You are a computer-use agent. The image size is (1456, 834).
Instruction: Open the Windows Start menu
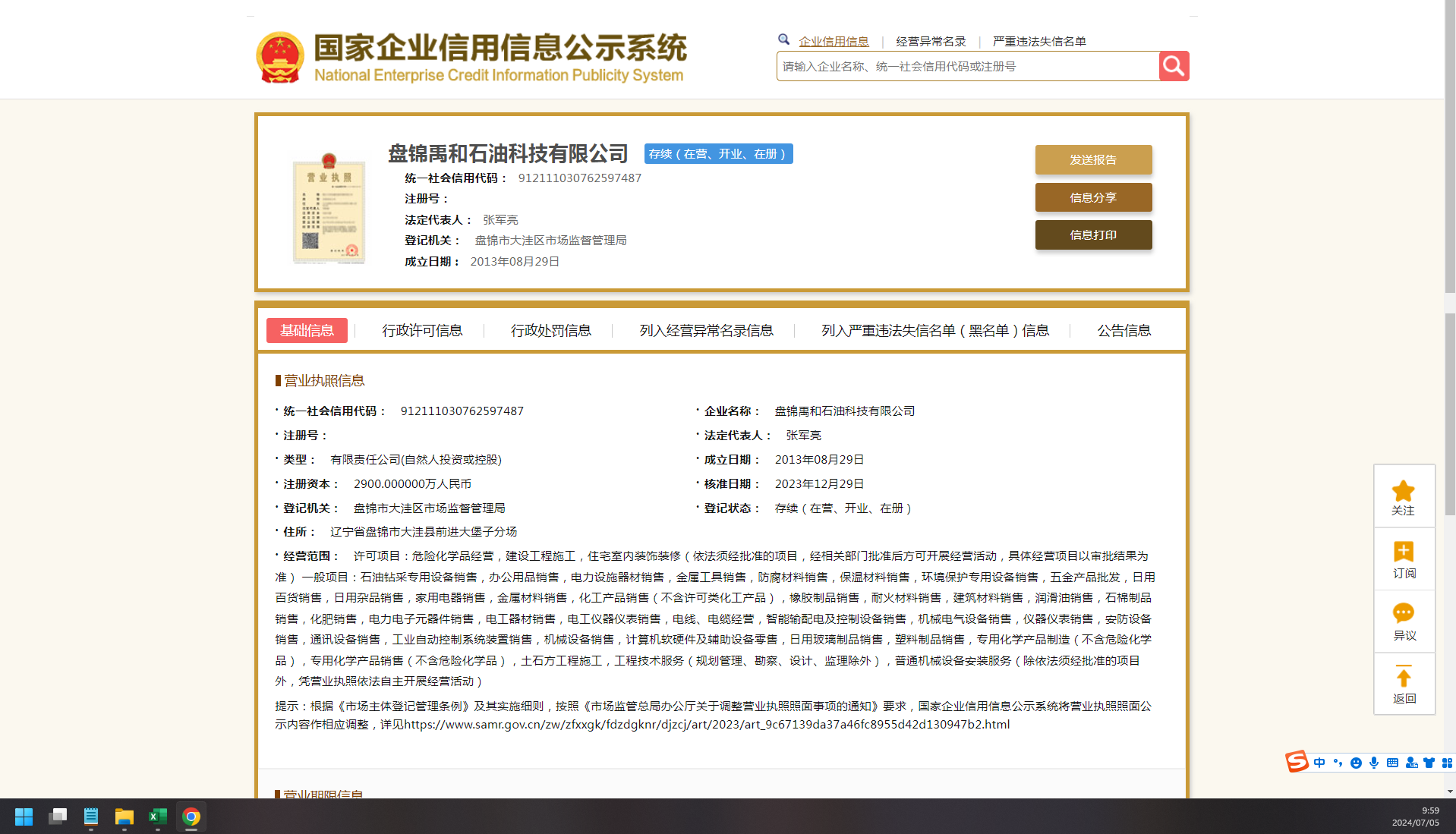[x=24, y=817]
